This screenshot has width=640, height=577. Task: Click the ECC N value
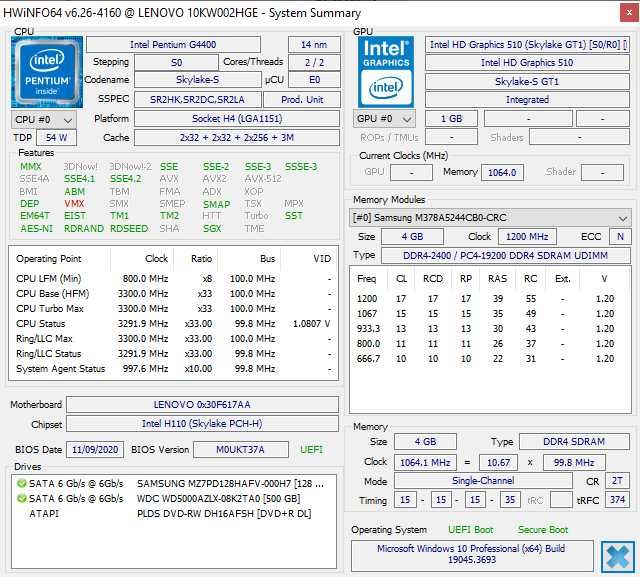click(620, 237)
